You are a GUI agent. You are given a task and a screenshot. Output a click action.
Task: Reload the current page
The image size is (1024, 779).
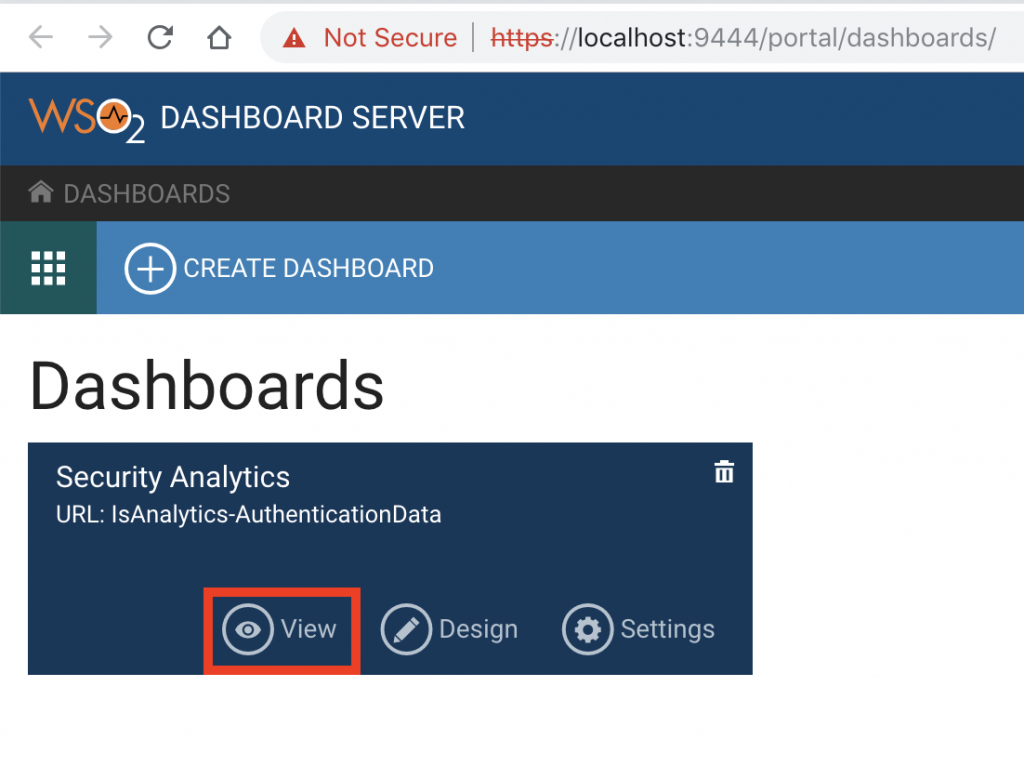pyautogui.click(x=160, y=38)
